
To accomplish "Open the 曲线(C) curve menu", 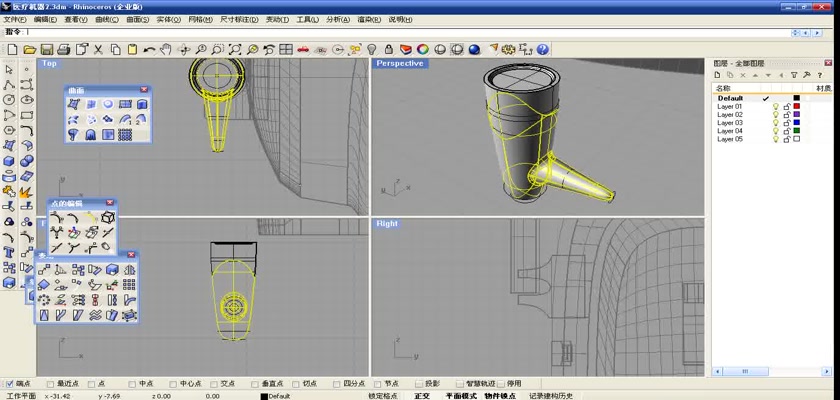I will (x=107, y=19).
